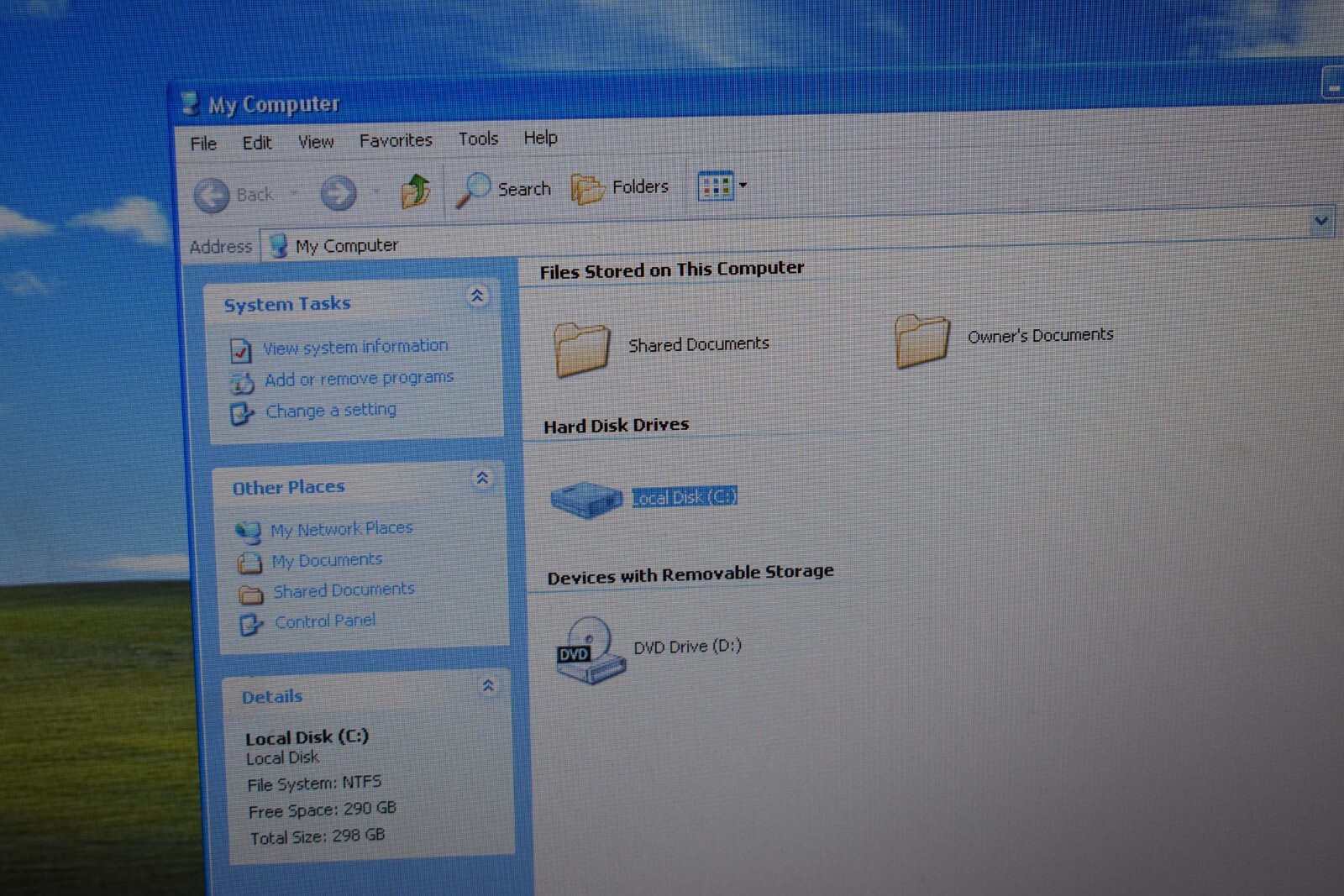Screen dimensions: 1344x896
Task: Collapse the Details panel
Action: click(x=488, y=685)
